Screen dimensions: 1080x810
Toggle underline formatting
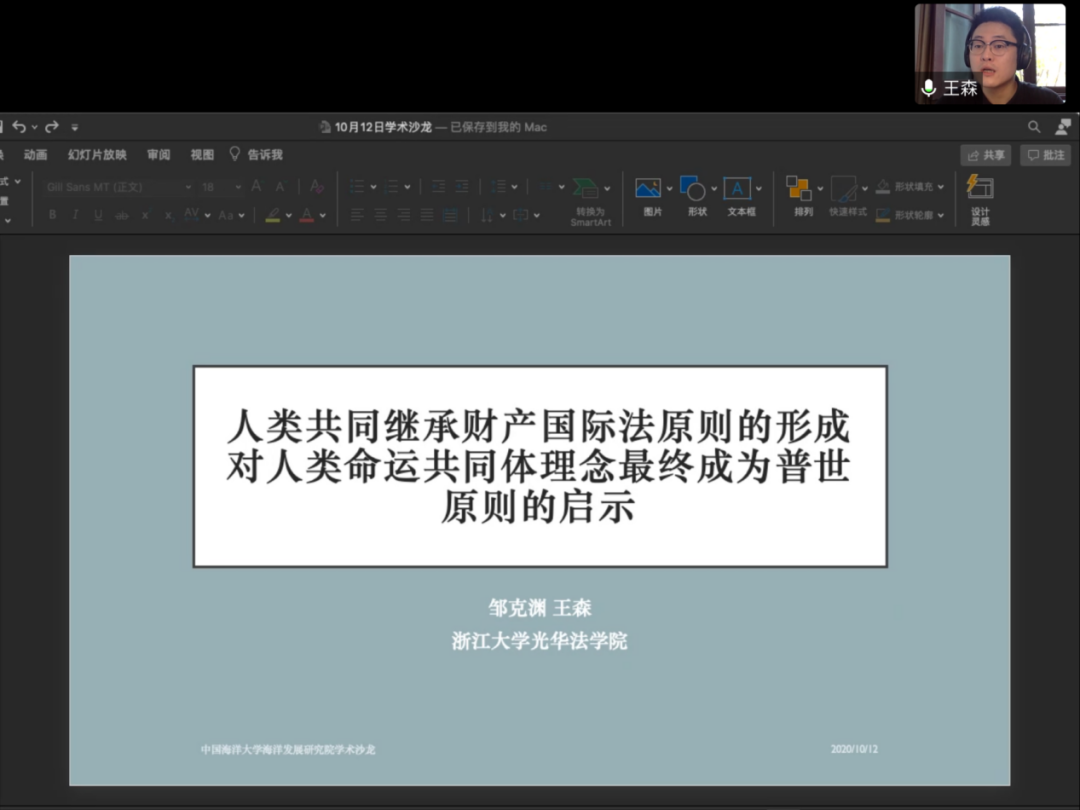coord(98,215)
